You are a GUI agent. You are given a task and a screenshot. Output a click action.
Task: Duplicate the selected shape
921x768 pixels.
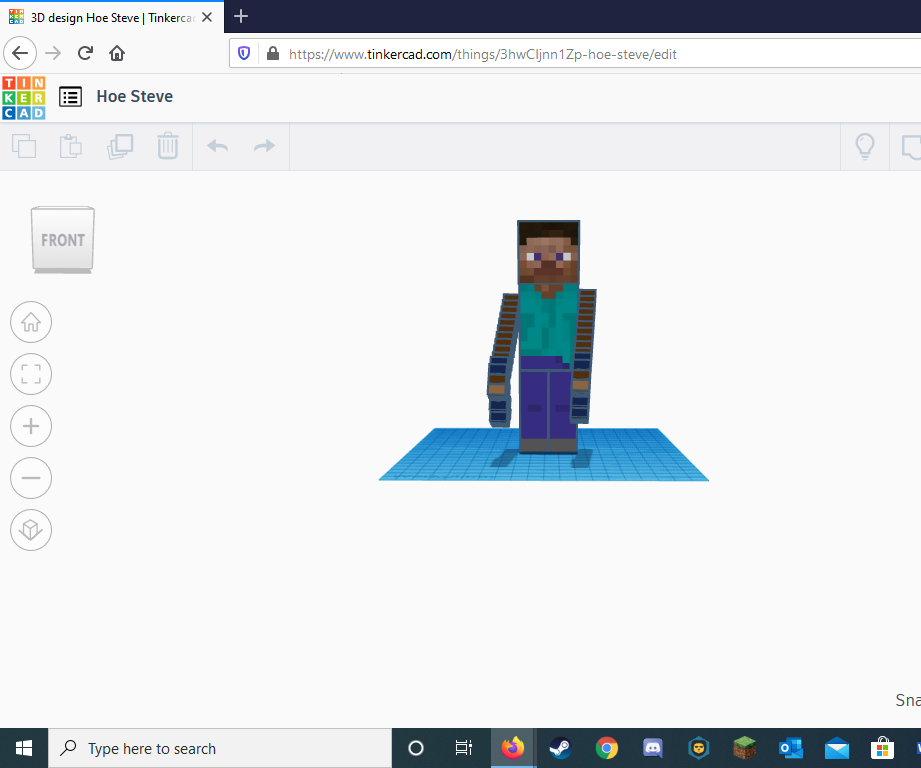tap(120, 146)
